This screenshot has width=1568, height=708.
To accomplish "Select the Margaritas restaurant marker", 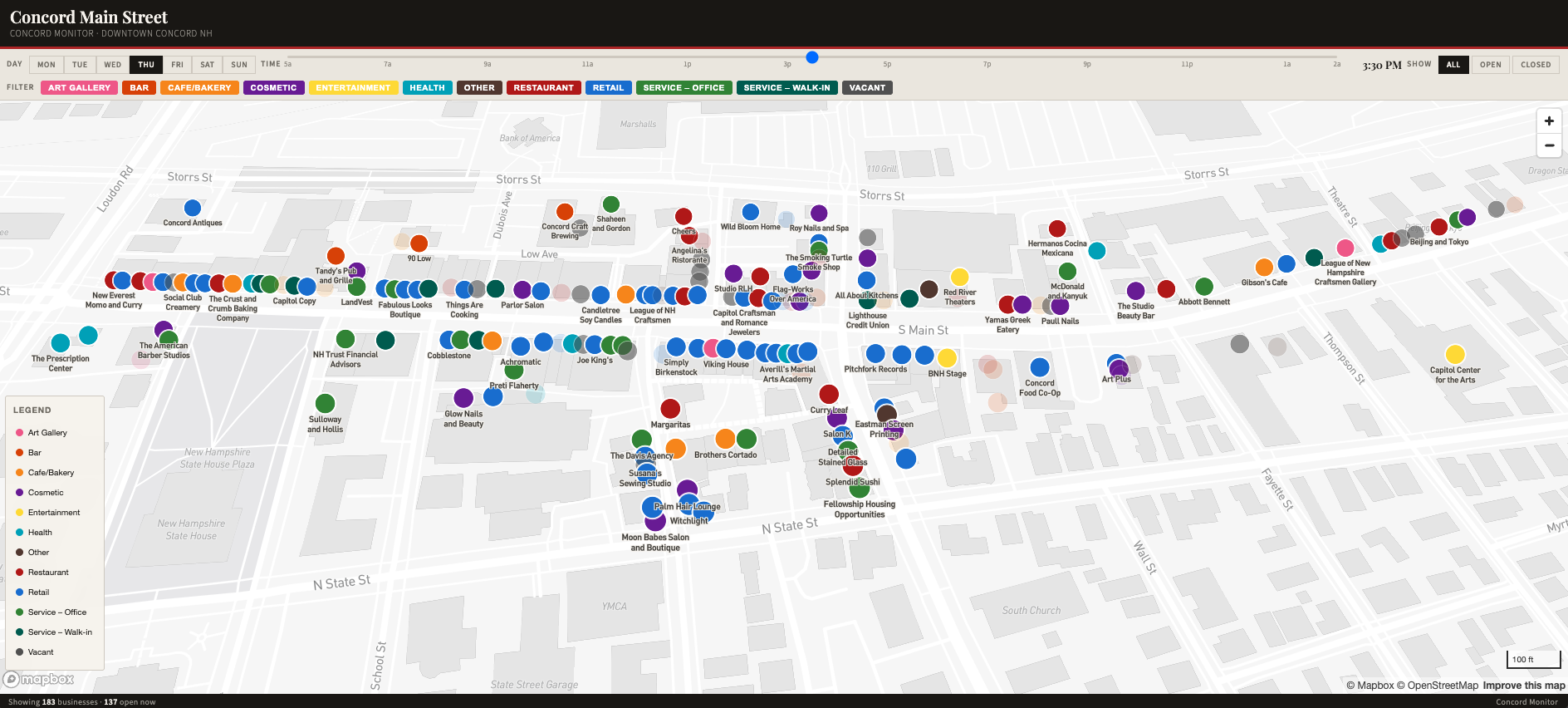I will [x=670, y=409].
